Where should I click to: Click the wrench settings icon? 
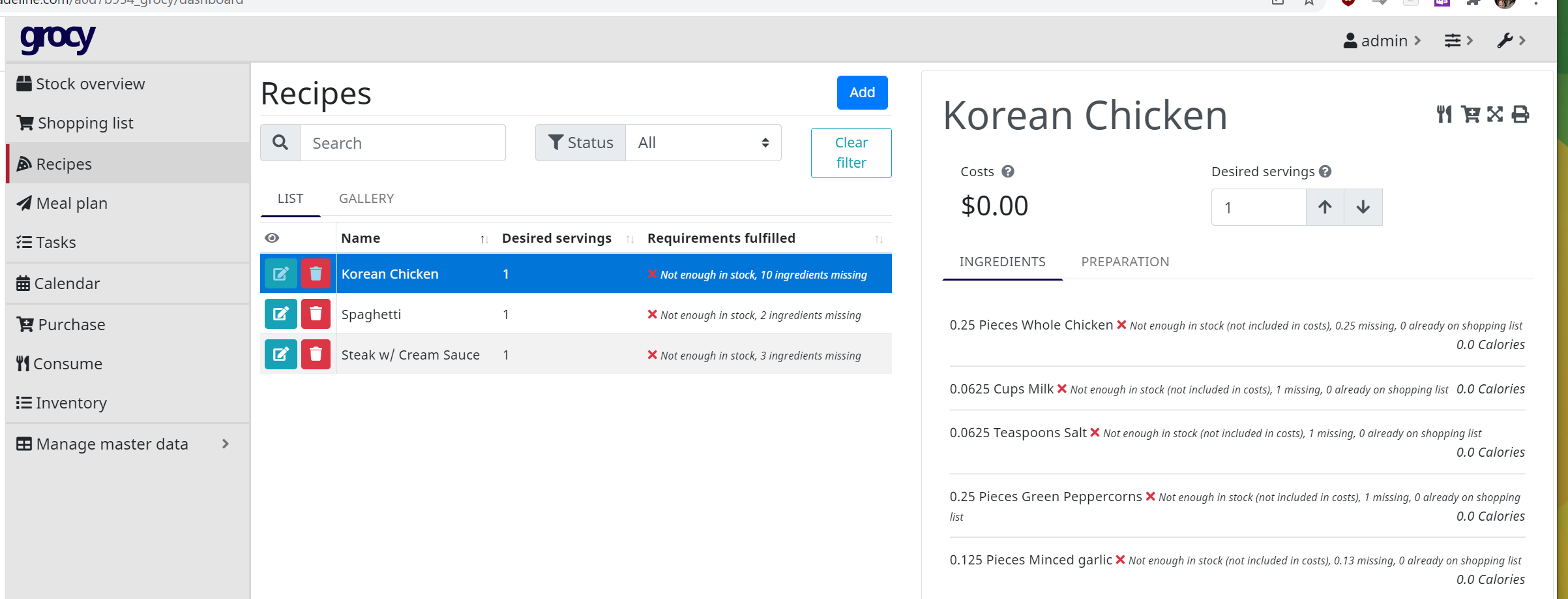(x=1506, y=40)
